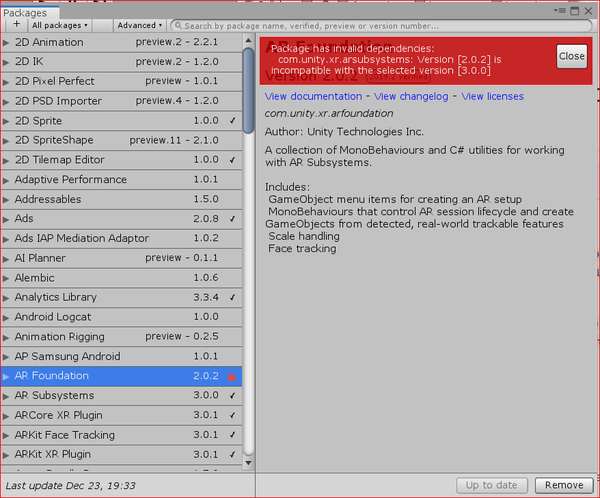Expand the 2D IK package arrow
600x498 pixels.
(x=6, y=62)
